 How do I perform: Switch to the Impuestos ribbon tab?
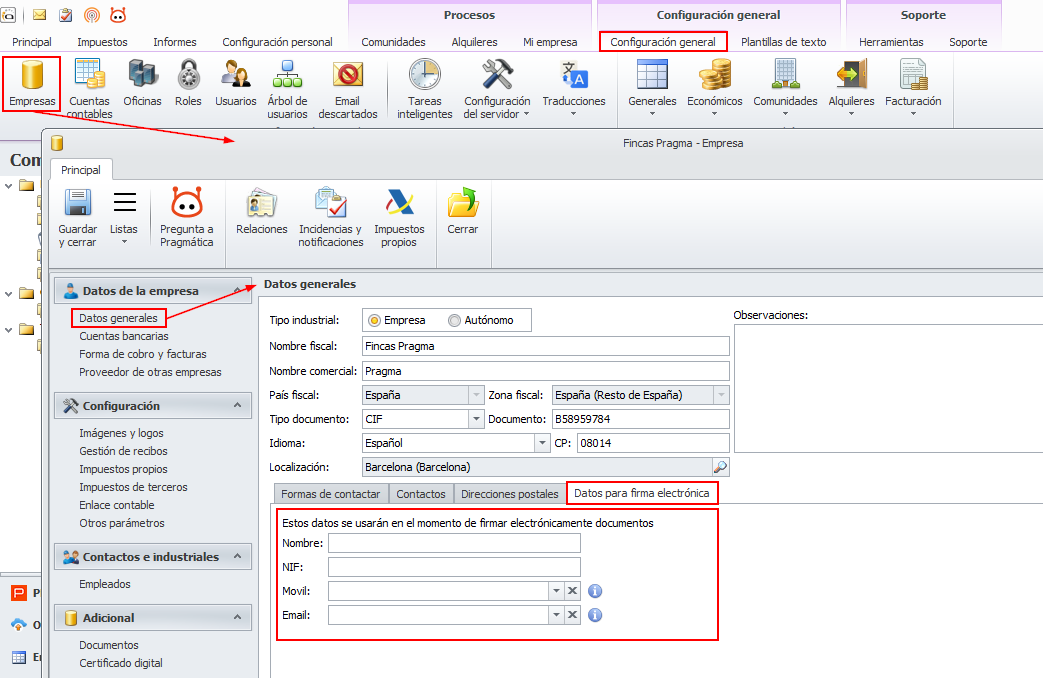point(102,42)
